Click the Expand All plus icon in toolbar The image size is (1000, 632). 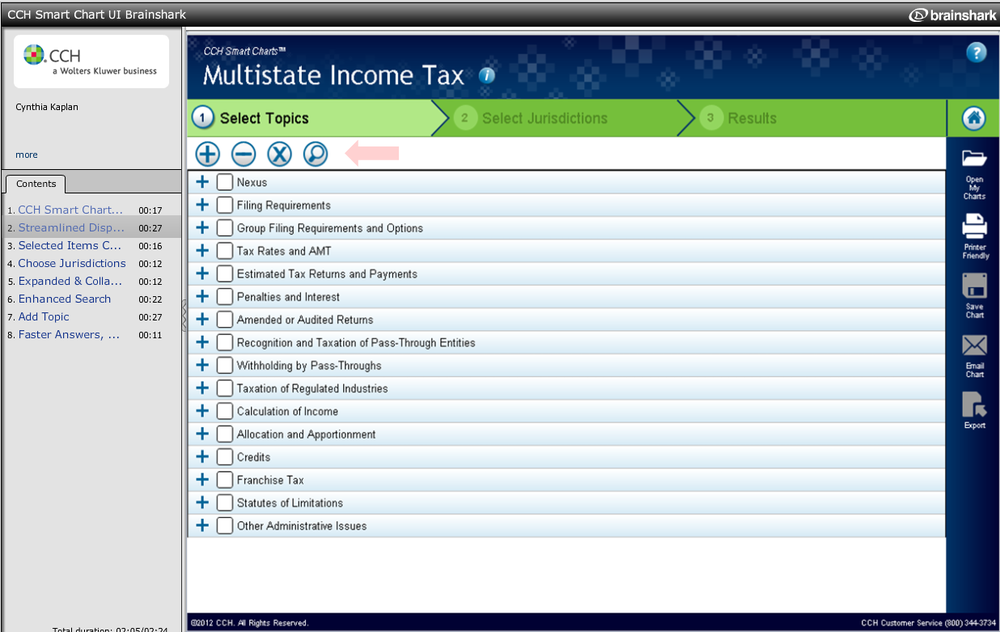[207, 154]
